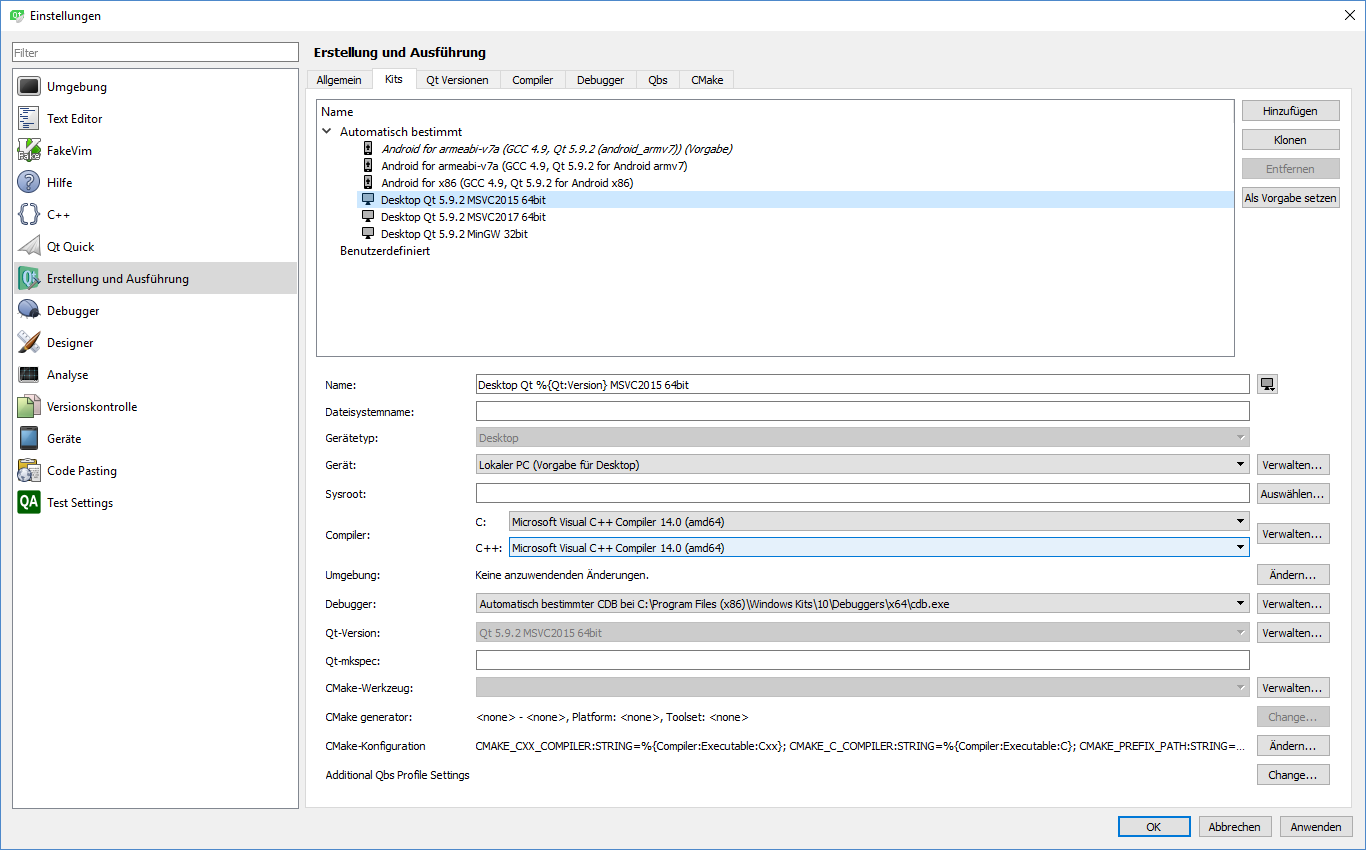Confirm settings with the OK button
This screenshot has width=1366, height=850.
click(x=1154, y=827)
